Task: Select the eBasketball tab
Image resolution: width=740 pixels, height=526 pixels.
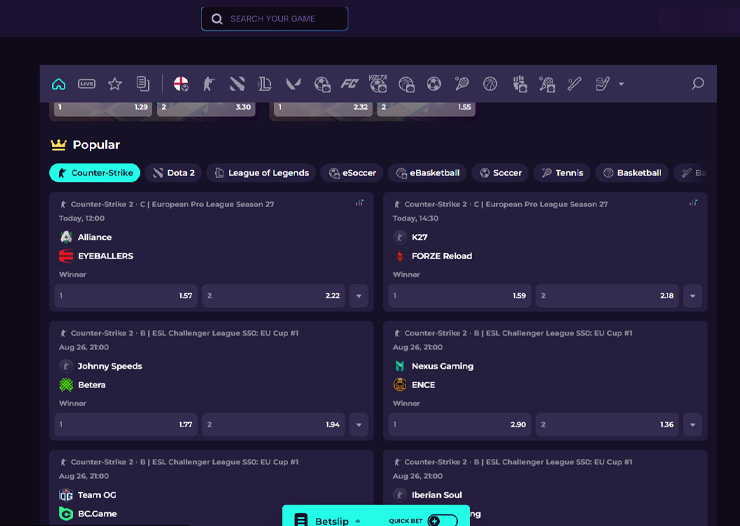Action: pyautogui.click(x=426, y=173)
